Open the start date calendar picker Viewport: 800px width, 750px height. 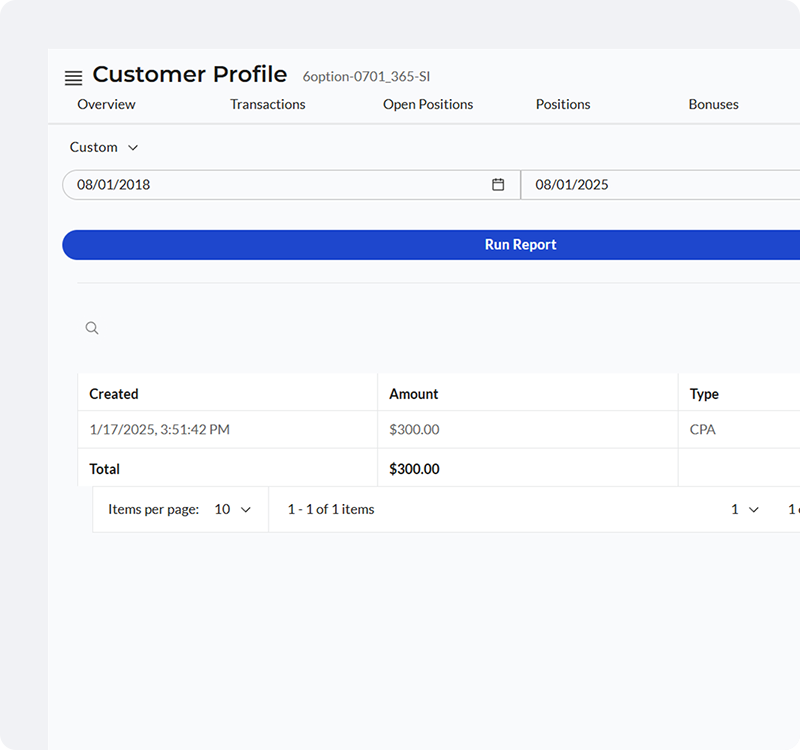point(498,185)
